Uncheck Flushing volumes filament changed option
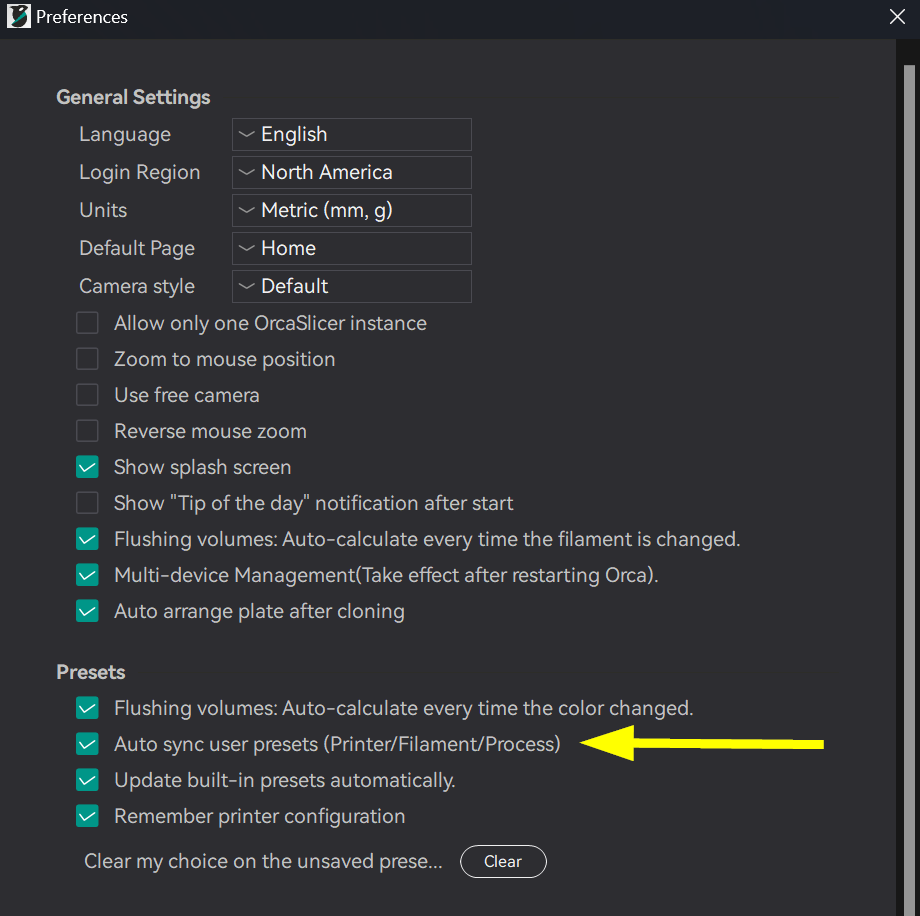This screenshot has width=920, height=916. point(87,539)
